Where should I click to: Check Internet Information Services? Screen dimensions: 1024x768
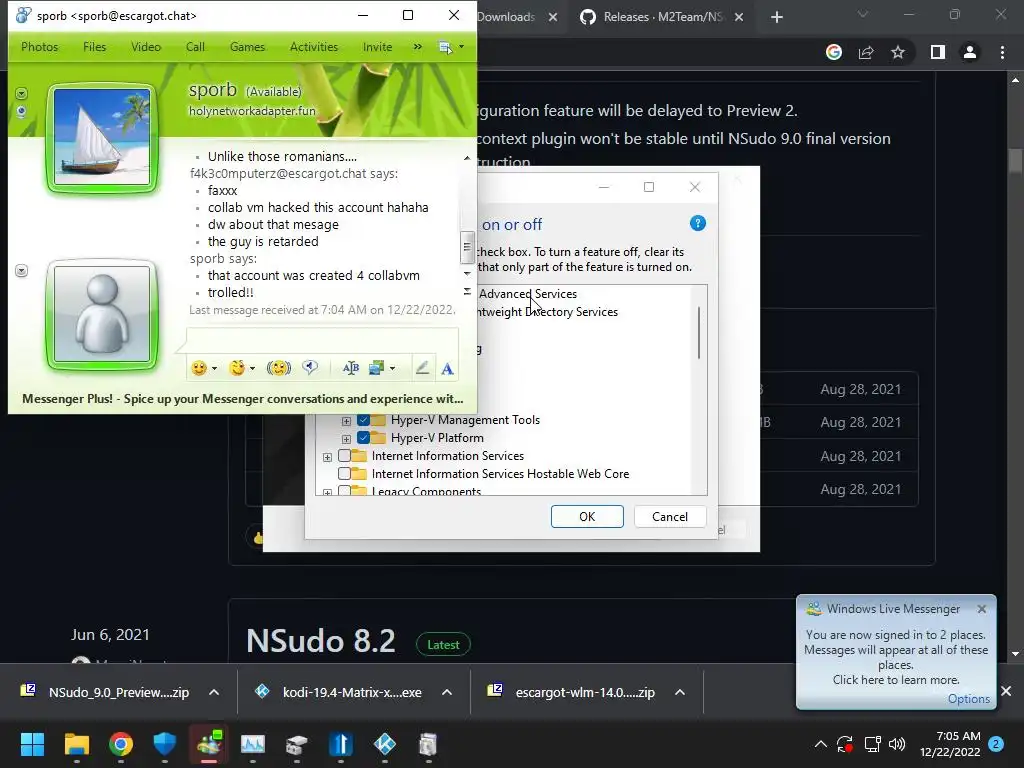click(344, 456)
